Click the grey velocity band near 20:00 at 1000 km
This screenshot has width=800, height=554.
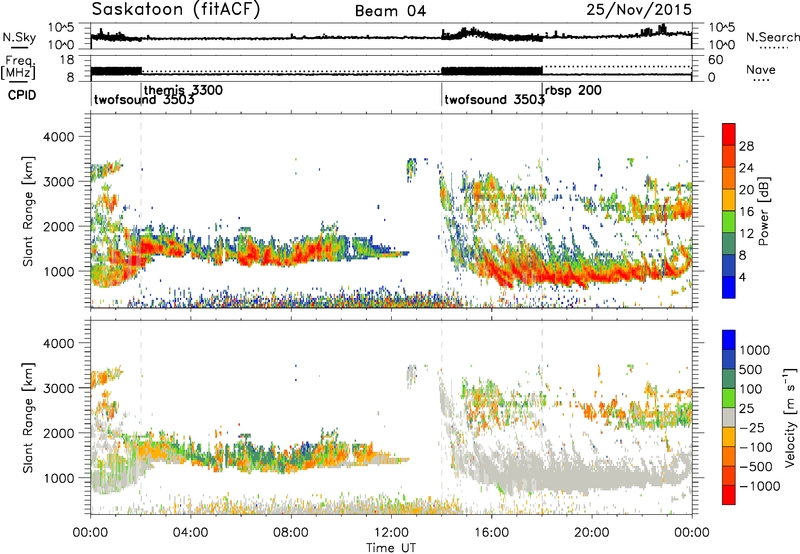pos(592,480)
